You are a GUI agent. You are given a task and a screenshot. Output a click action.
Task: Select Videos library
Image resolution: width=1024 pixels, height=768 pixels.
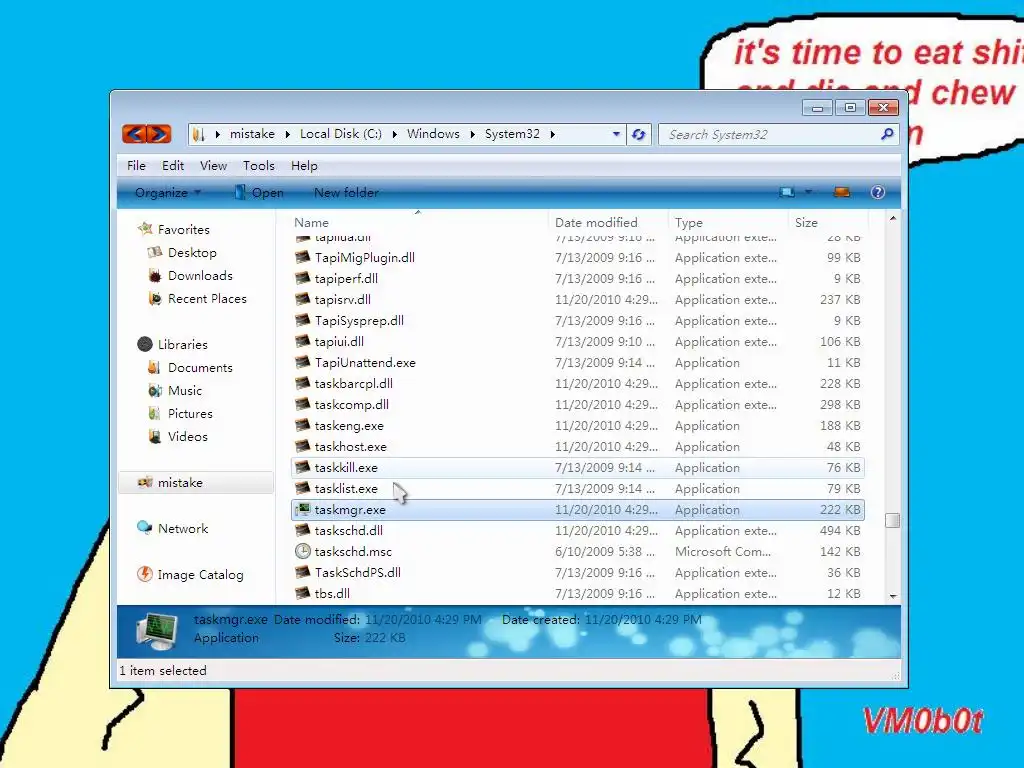[x=178, y=436]
